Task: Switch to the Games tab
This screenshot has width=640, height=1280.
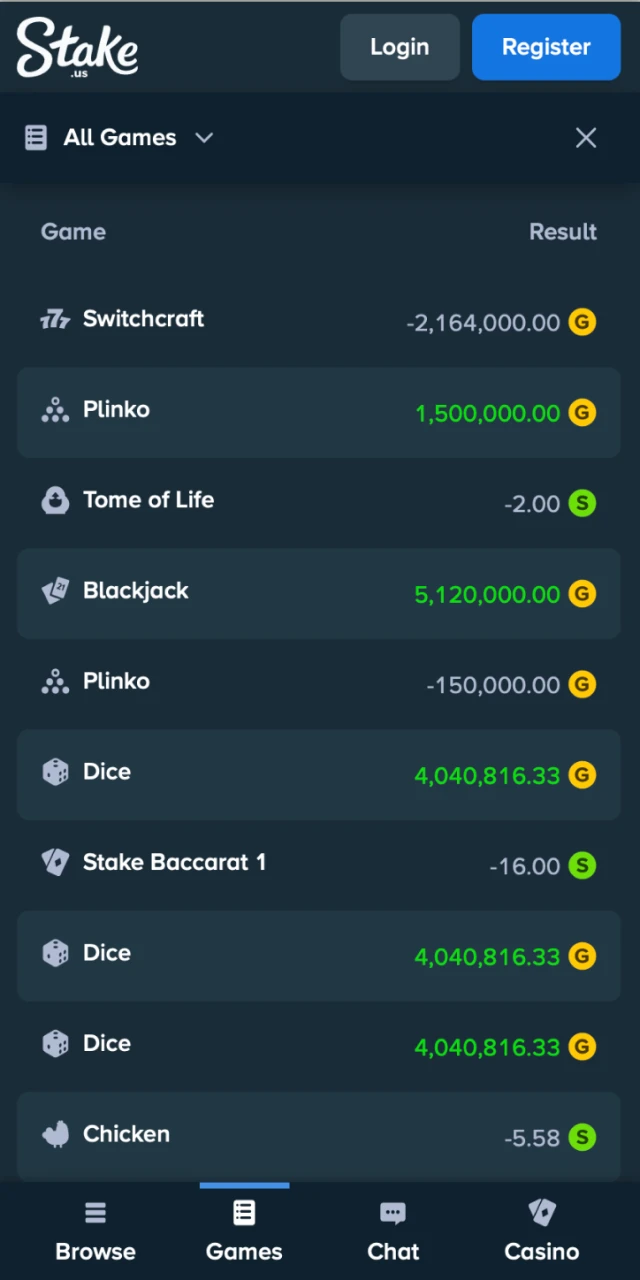Action: [244, 1230]
